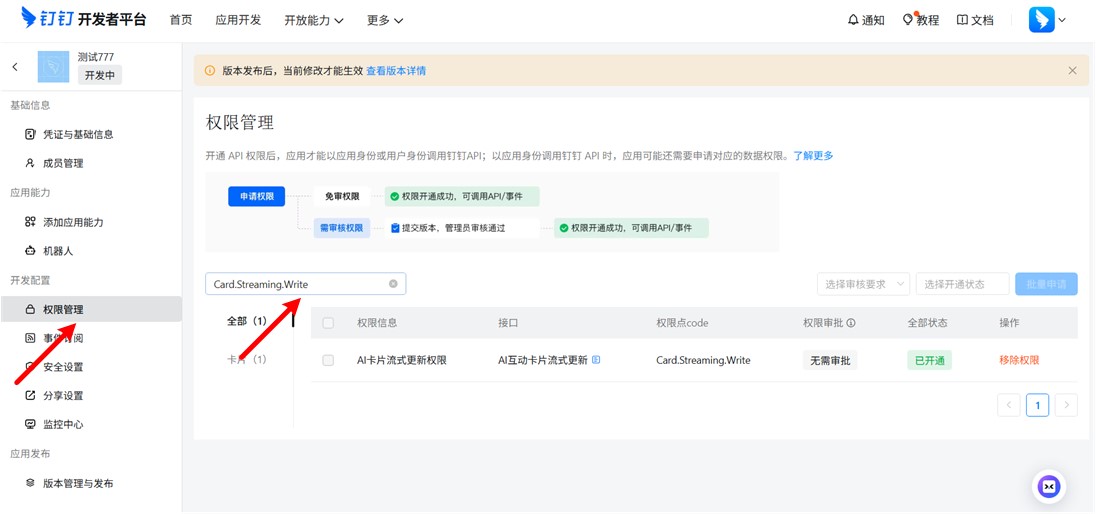Open the 选择开通状态 dropdown
This screenshot has height=514, width=1096.
(962, 284)
